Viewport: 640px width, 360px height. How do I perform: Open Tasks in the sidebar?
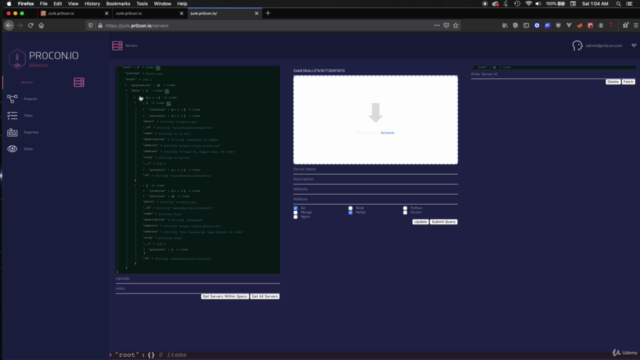[28, 116]
